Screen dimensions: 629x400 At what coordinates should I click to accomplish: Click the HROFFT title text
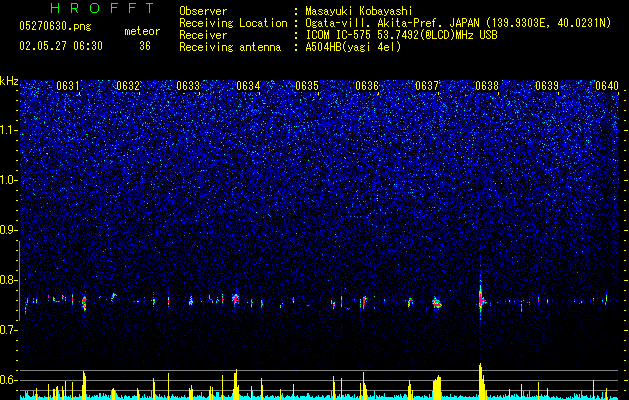[102, 8]
